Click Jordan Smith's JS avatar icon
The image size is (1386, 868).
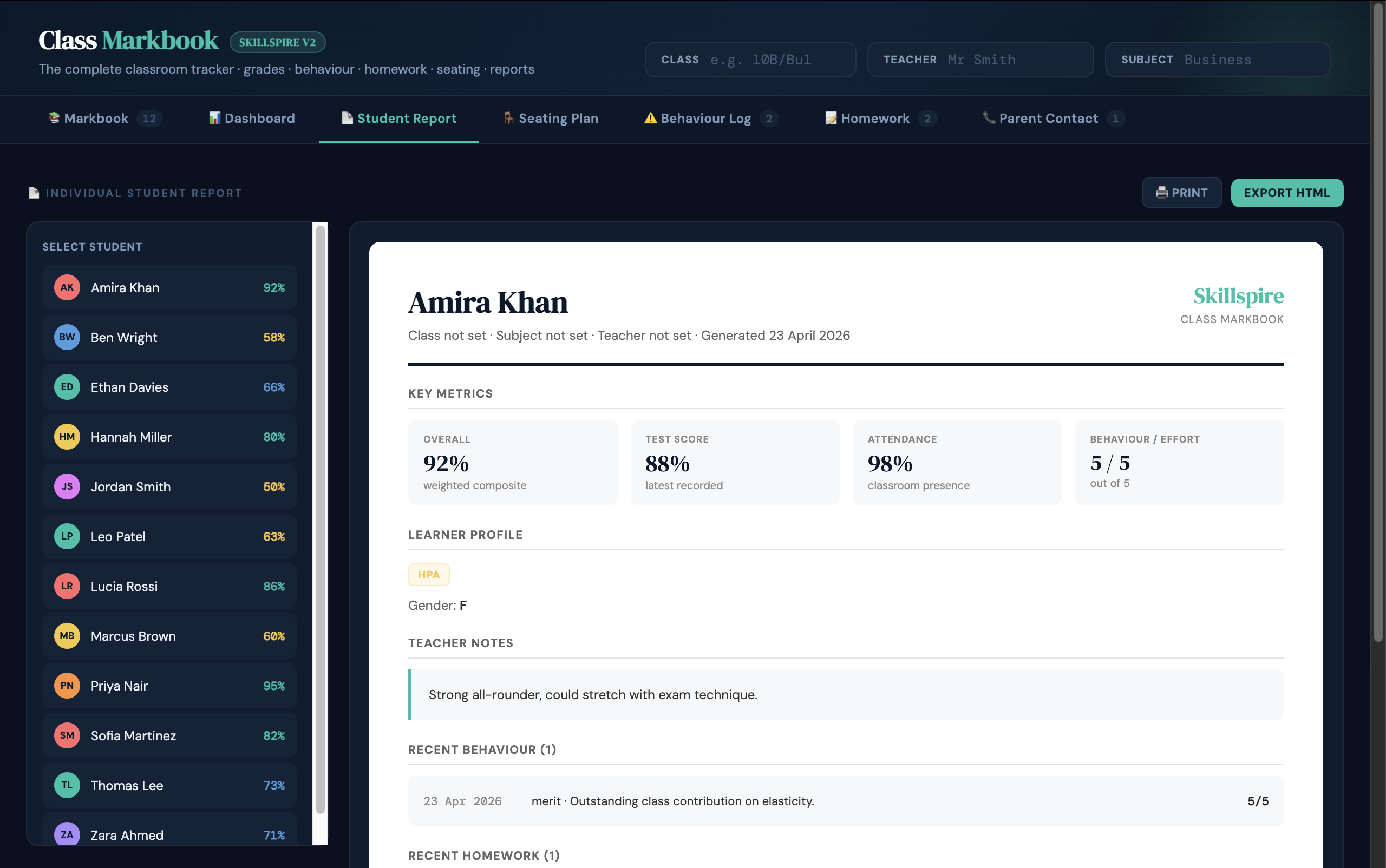click(x=67, y=487)
